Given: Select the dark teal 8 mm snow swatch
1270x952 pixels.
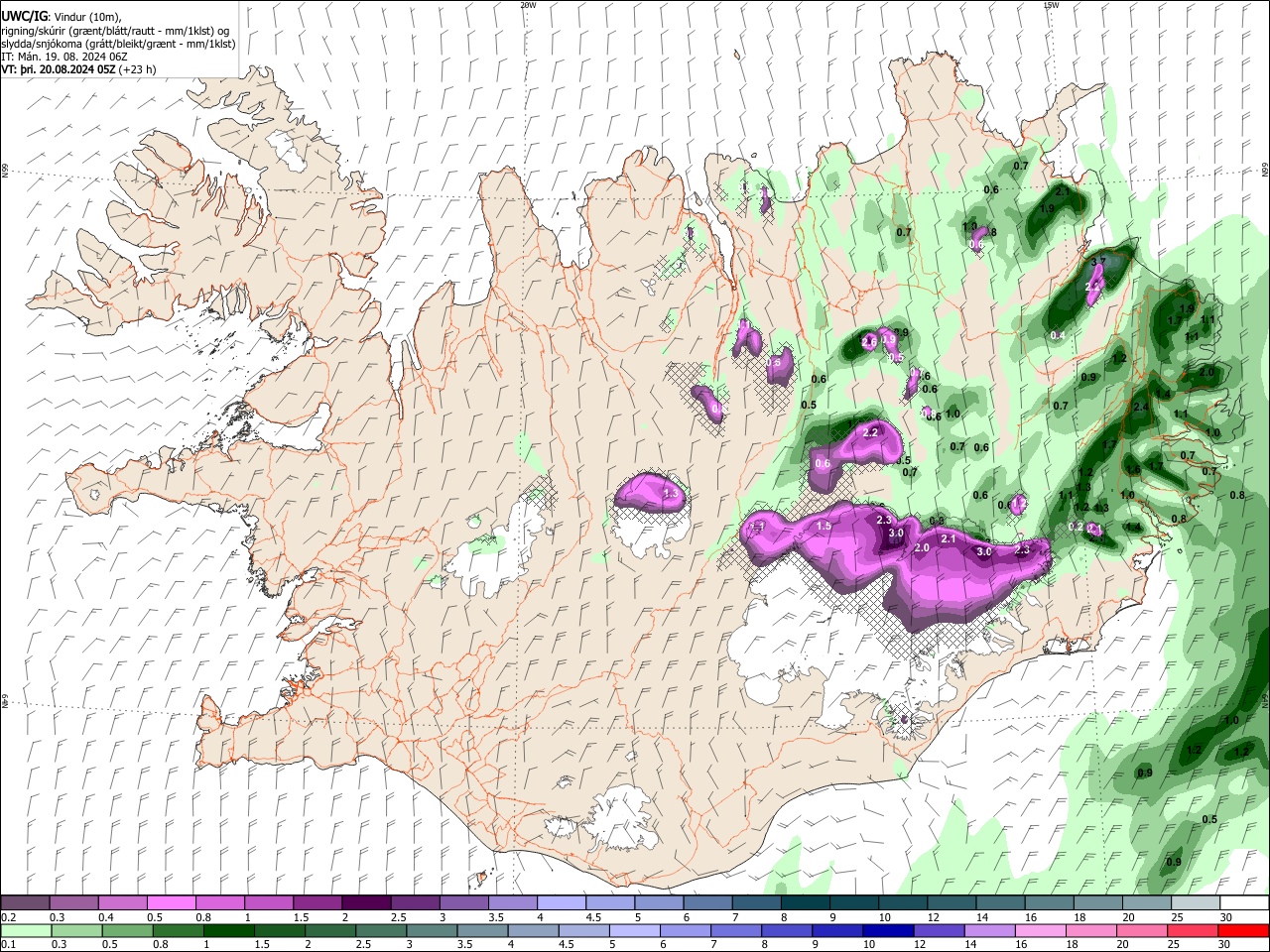Looking at the screenshot, I should click(805, 903).
